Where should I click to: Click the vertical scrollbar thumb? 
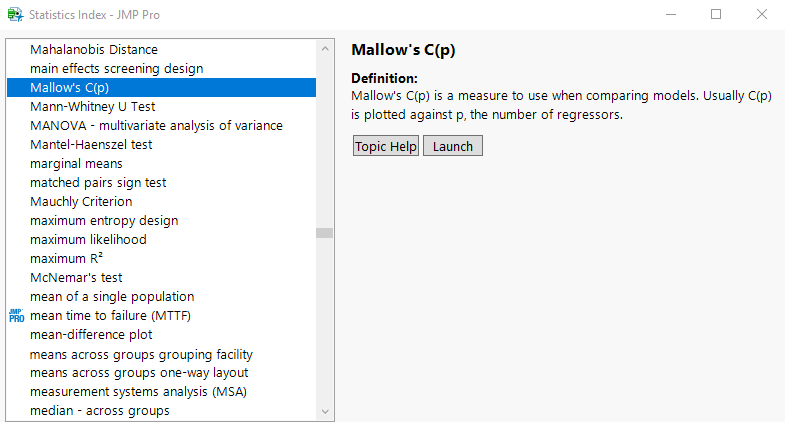[x=324, y=233]
